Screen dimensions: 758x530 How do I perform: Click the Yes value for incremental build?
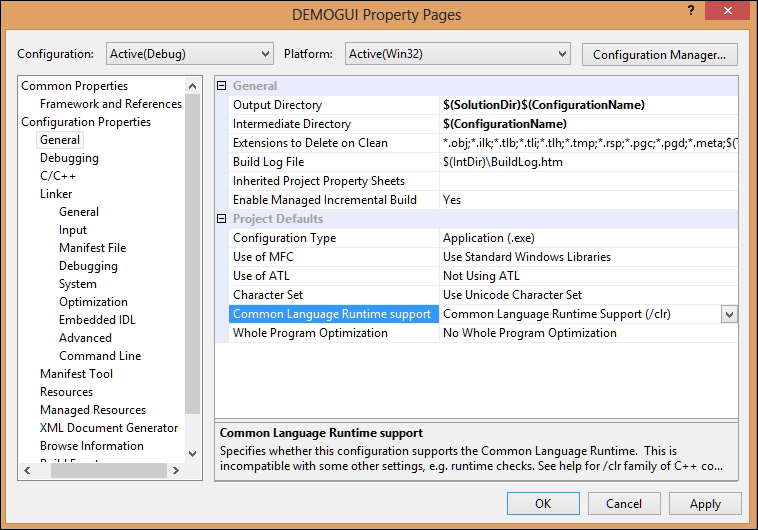click(452, 200)
